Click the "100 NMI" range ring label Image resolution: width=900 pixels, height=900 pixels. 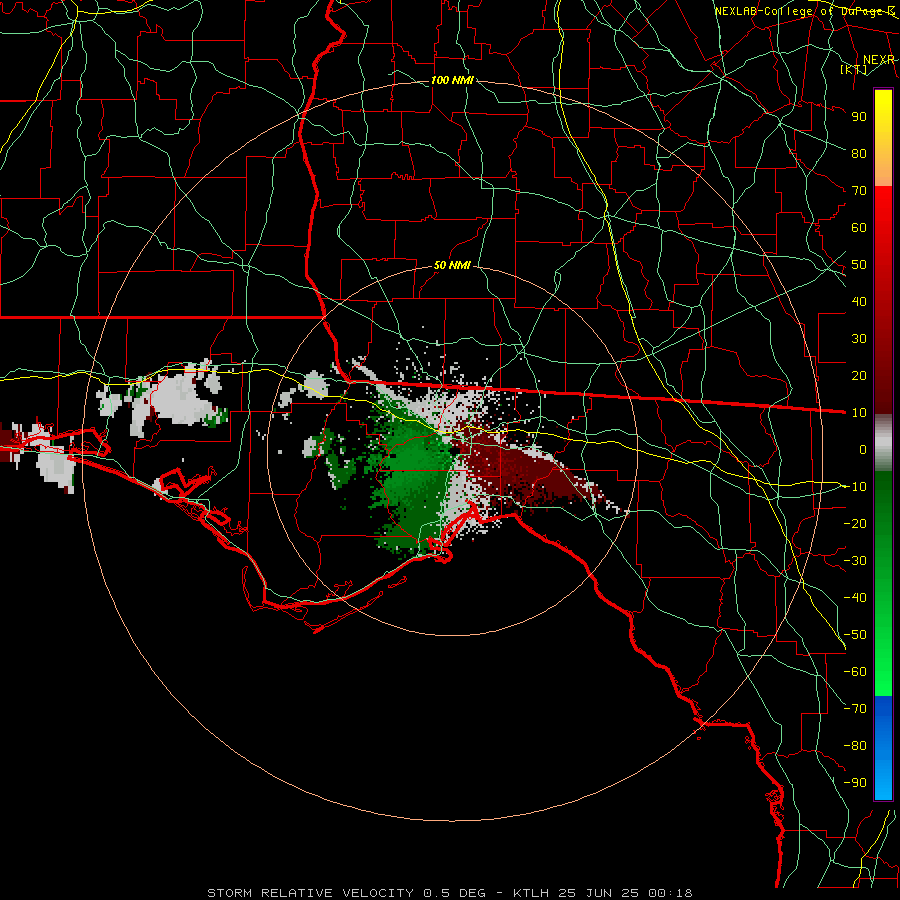tap(452, 80)
